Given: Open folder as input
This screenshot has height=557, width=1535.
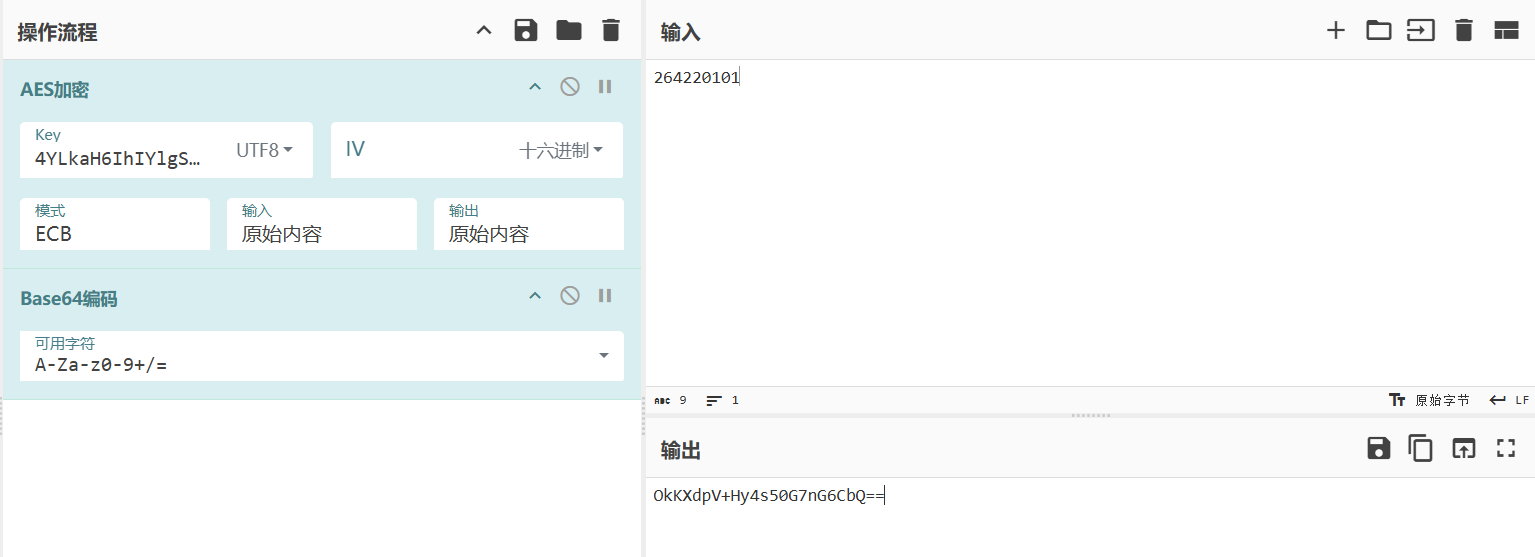Looking at the screenshot, I should coord(1379,30).
